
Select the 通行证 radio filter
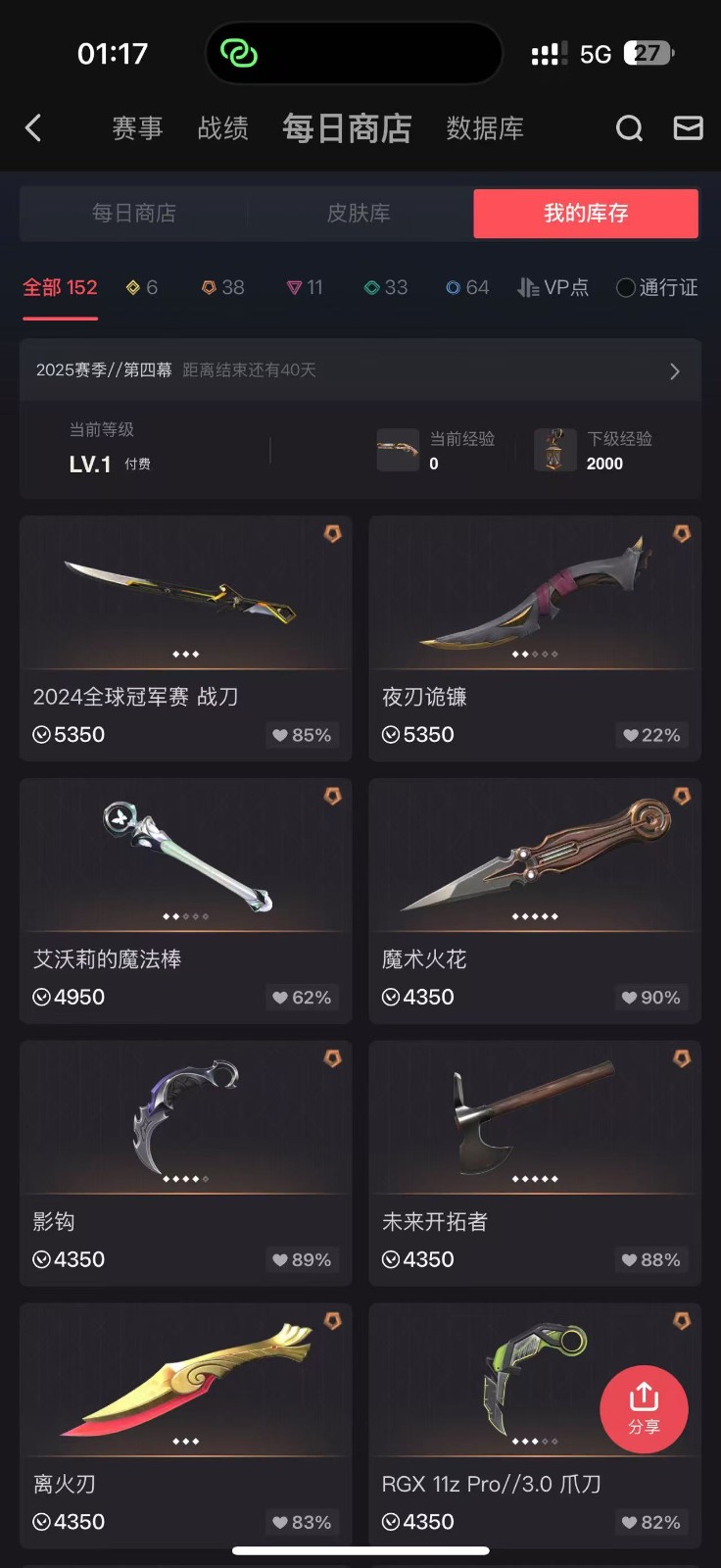click(x=656, y=287)
